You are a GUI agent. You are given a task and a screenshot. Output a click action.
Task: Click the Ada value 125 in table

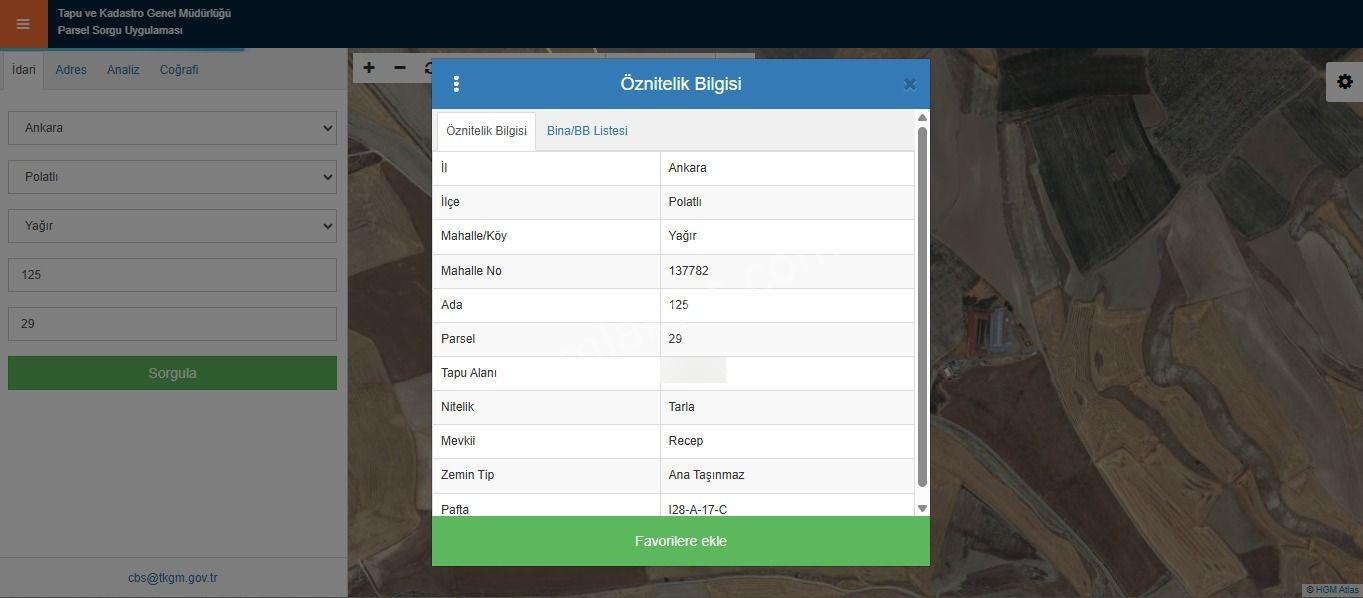pyautogui.click(x=678, y=305)
